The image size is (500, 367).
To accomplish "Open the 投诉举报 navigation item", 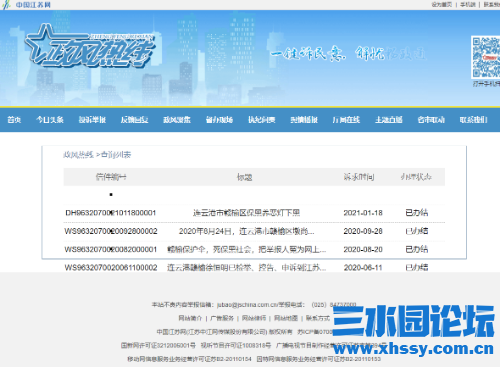I will point(92,120).
